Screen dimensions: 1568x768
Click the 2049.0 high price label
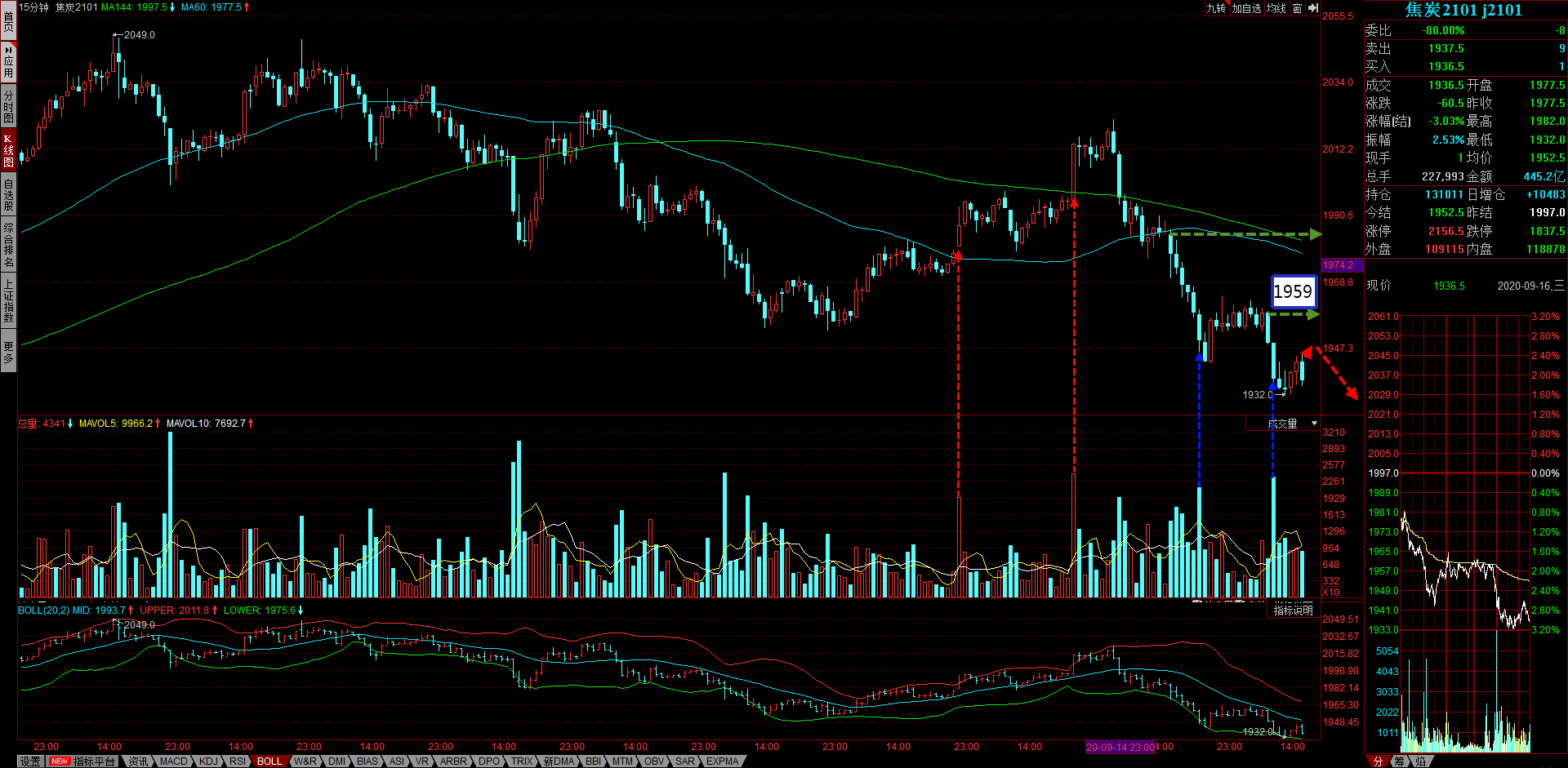139,35
